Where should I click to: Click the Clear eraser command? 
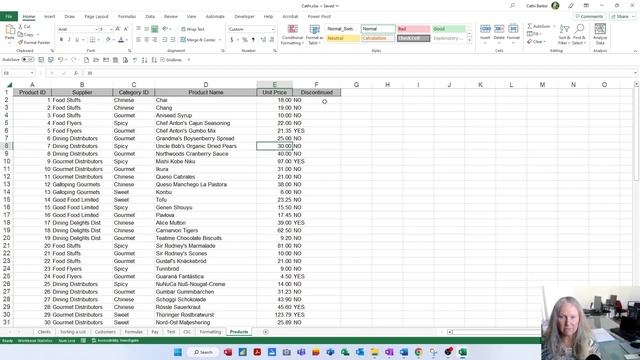pyautogui.click(x=536, y=42)
